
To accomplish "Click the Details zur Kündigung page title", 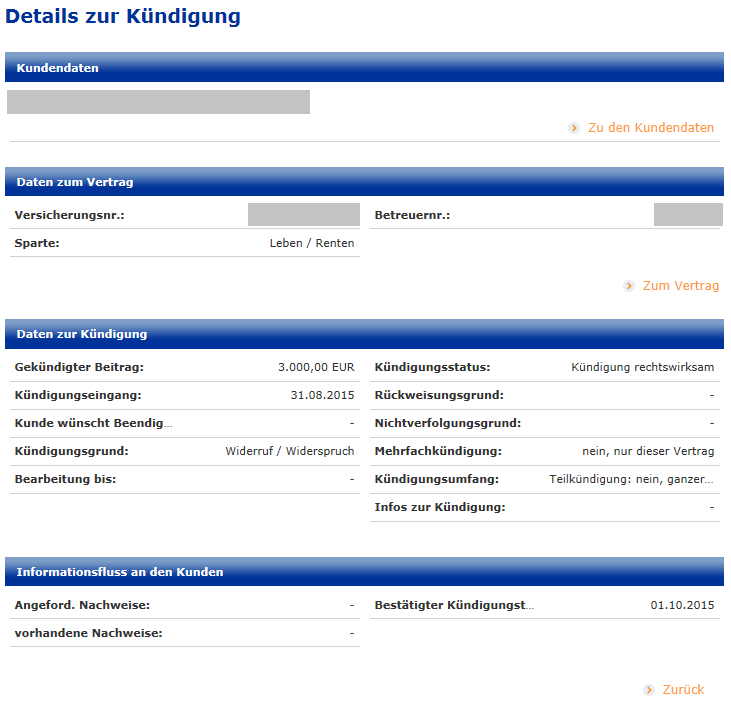I will coord(123,17).
